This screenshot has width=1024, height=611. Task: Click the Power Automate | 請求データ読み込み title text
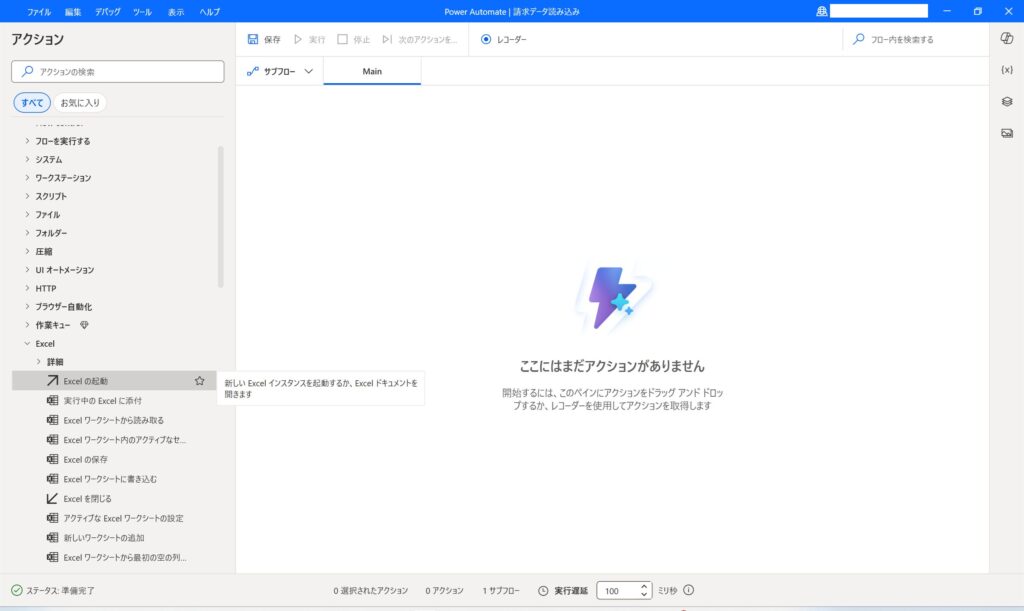point(512,12)
